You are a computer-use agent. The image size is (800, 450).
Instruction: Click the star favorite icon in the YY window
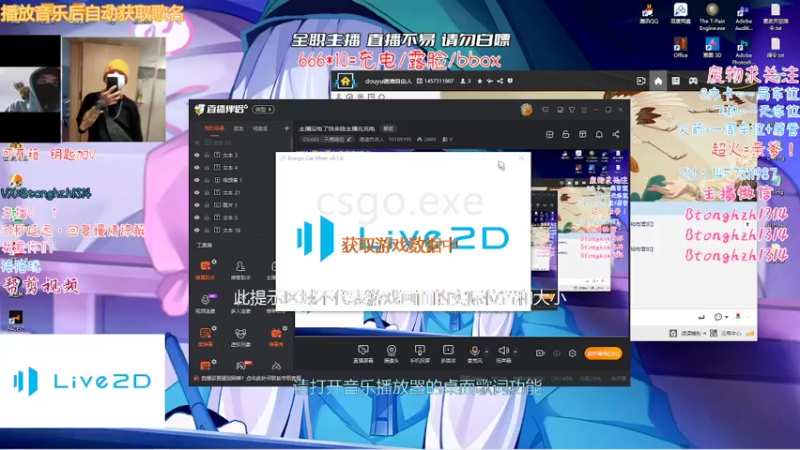(480, 81)
